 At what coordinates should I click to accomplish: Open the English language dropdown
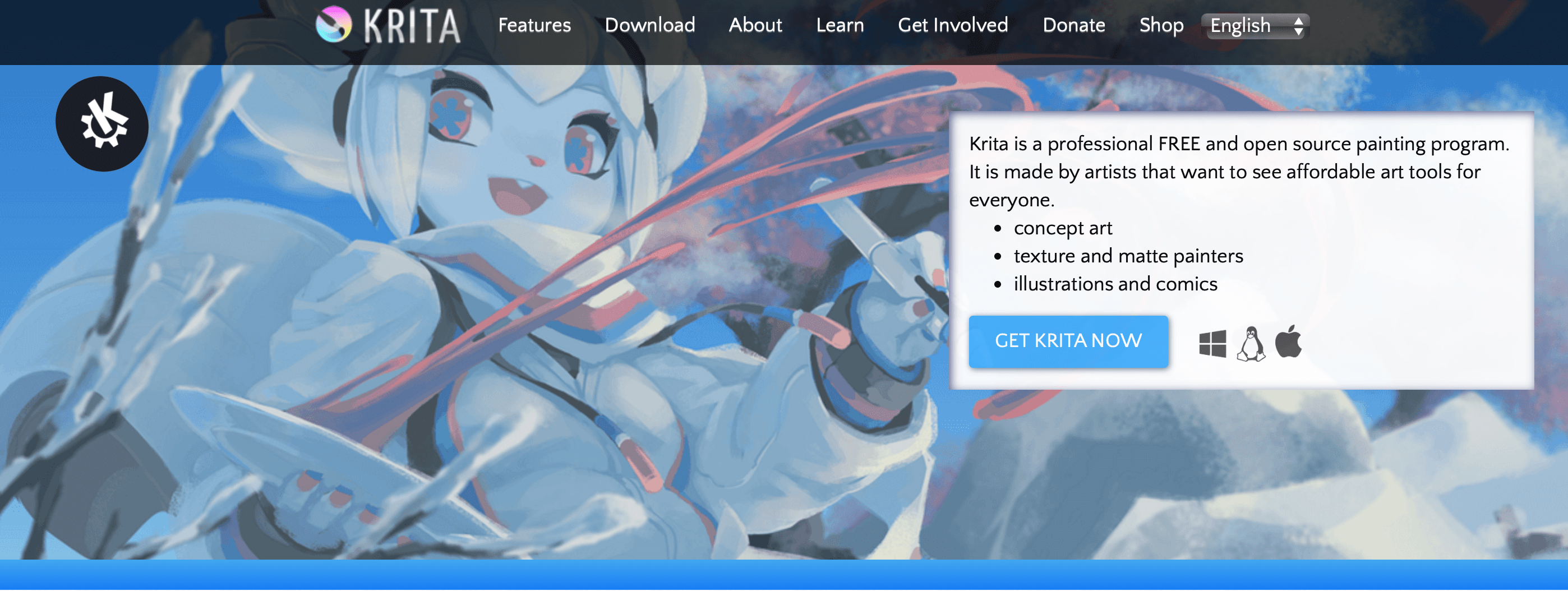pos(1255,26)
